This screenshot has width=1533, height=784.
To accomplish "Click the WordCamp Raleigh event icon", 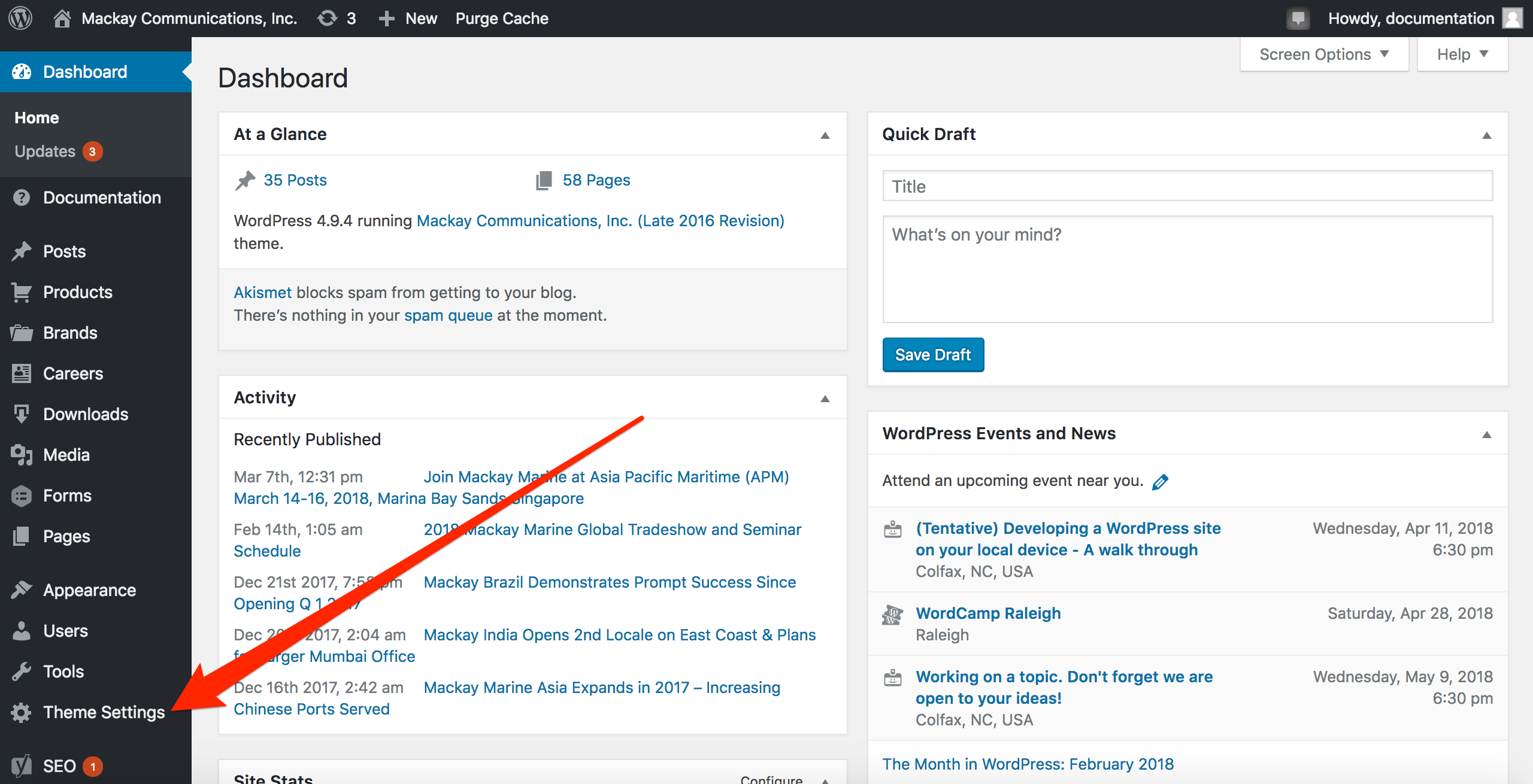I will click(x=892, y=614).
